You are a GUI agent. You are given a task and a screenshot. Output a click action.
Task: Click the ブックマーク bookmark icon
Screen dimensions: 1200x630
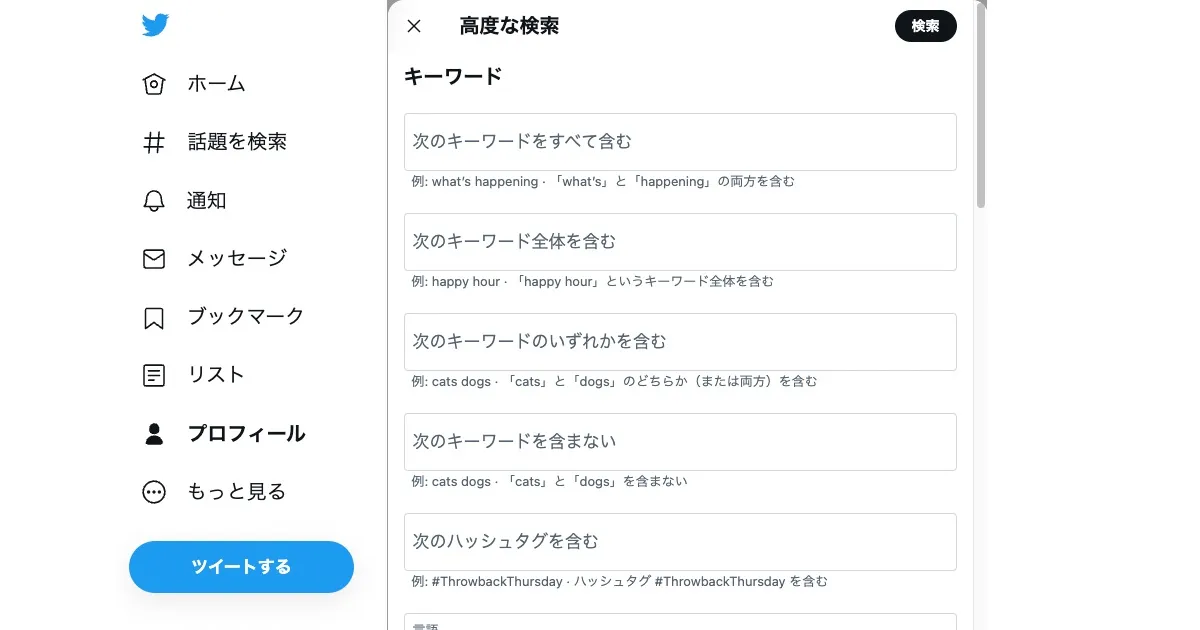(154, 318)
